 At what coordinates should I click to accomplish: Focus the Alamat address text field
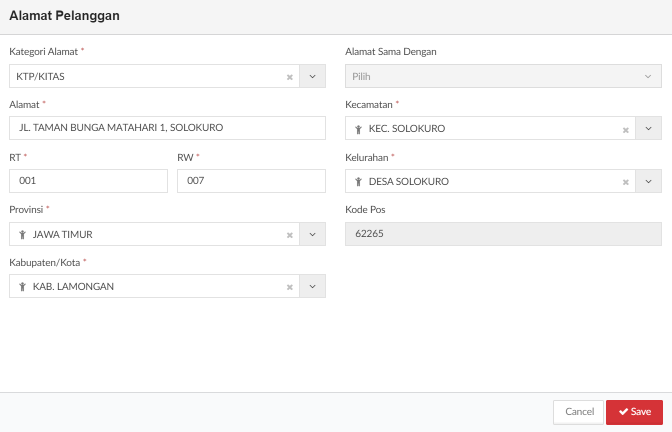coord(167,128)
